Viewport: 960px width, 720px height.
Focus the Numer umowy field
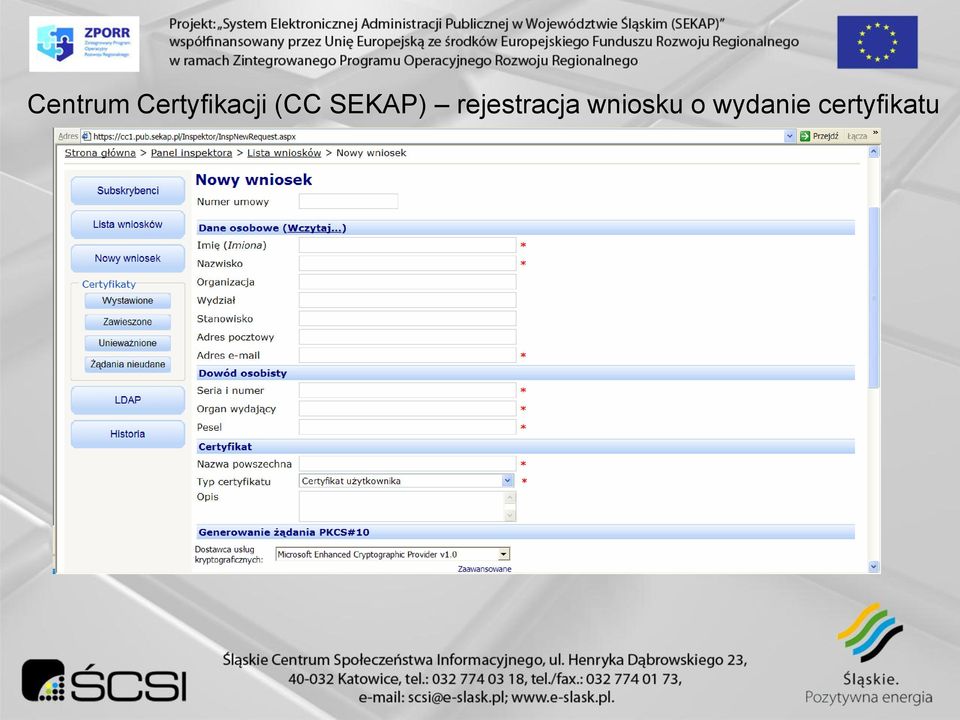click(x=348, y=201)
